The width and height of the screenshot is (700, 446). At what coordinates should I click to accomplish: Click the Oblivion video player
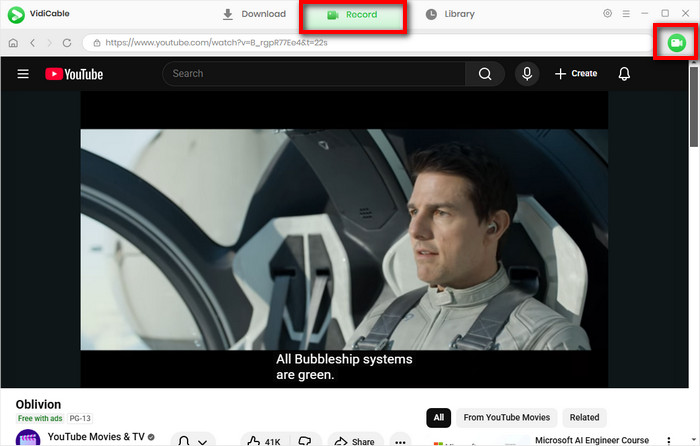pyautogui.click(x=344, y=239)
